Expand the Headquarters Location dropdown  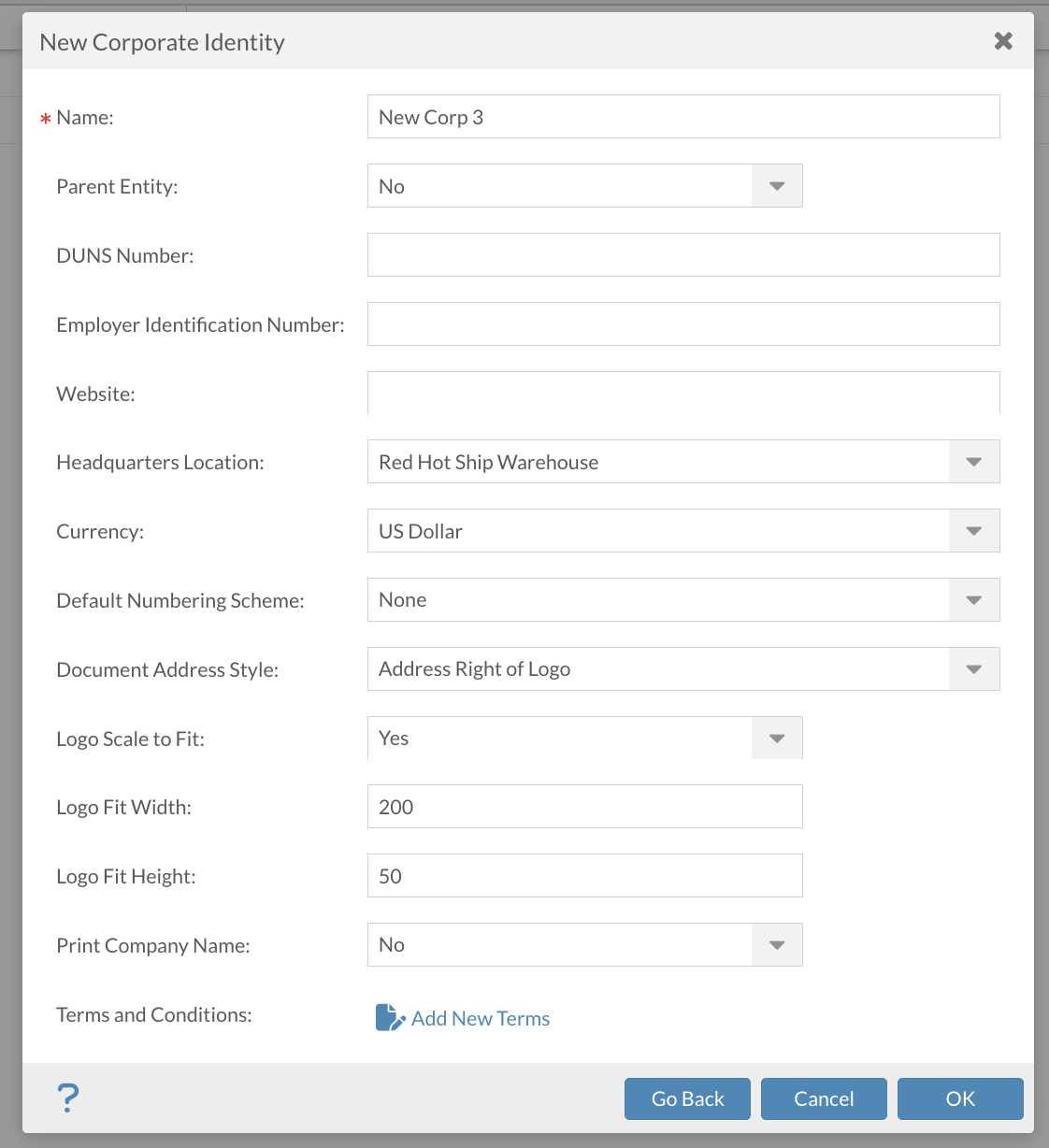(973, 462)
